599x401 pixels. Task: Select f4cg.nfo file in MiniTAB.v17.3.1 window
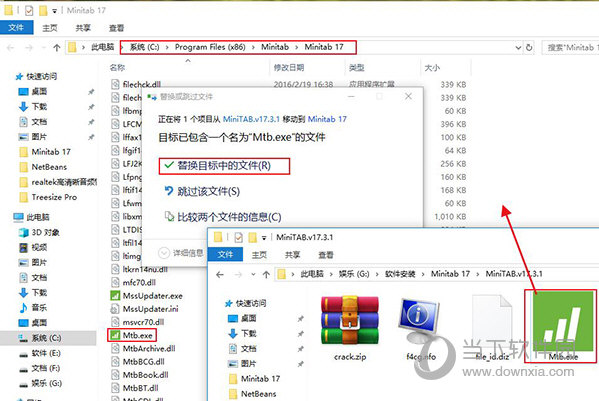tap(420, 330)
